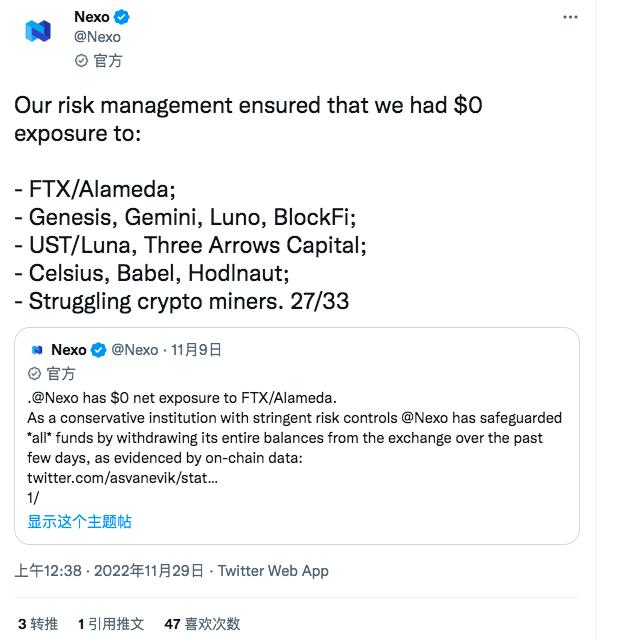This screenshot has height=640, width=624.
Task: Click 显示这个主题帖 to show the thread
Action: (x=79, y=521)
